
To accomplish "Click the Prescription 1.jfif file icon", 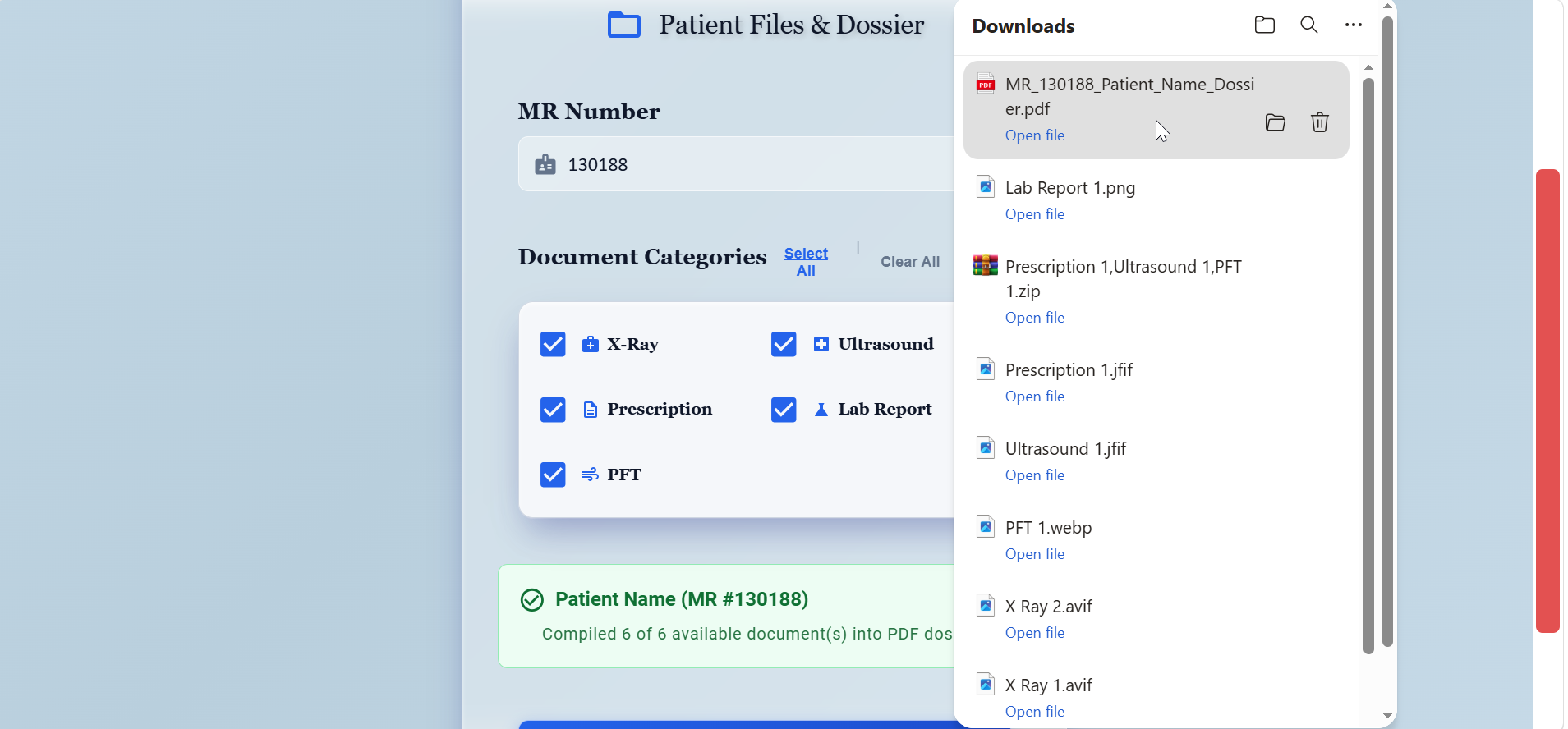I will (986, 369).
